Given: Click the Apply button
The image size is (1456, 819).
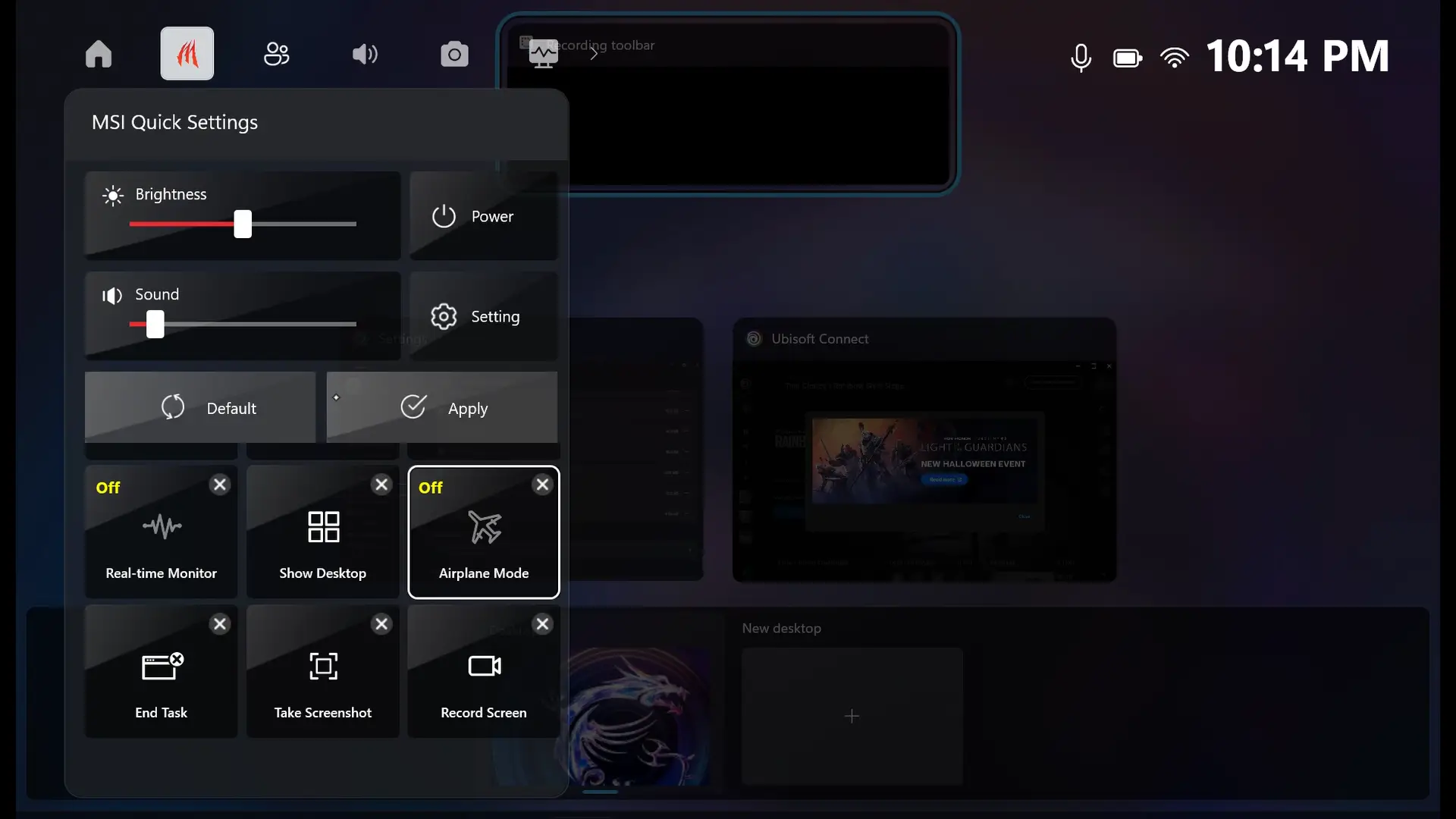Looking at the screenshot, I should tap(442, 408).
